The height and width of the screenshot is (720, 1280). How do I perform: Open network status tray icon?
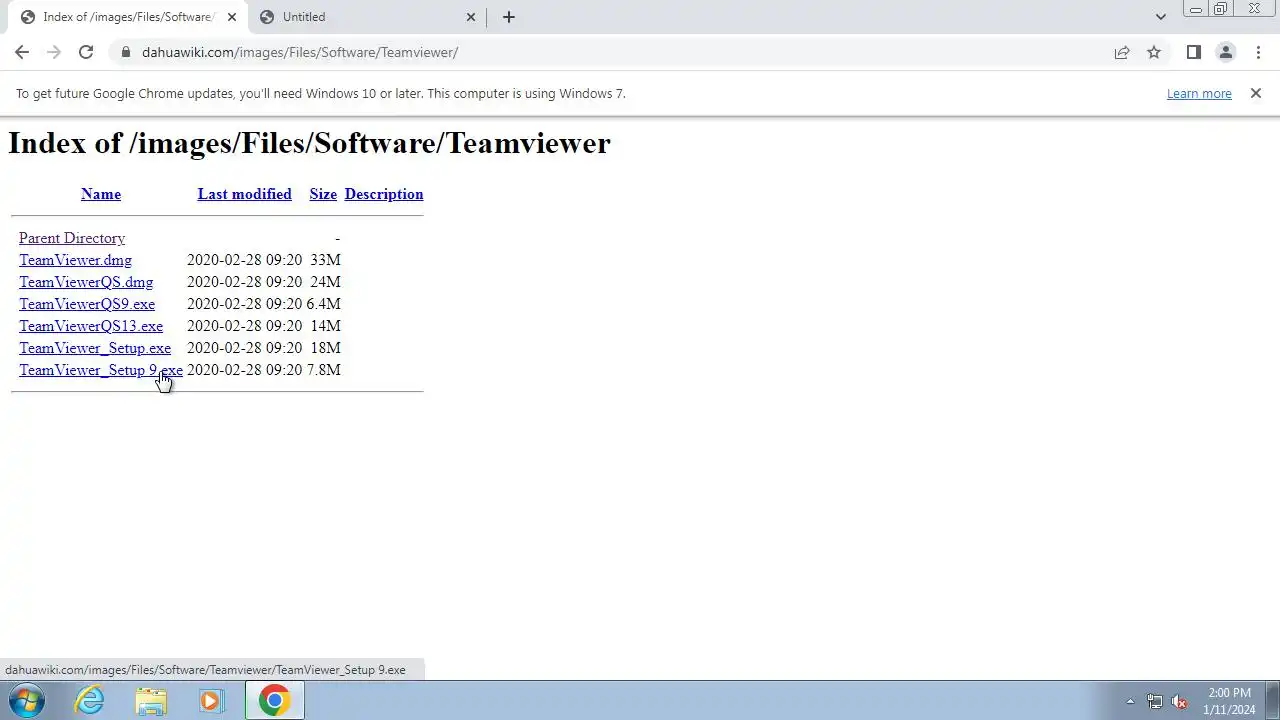(1155, 701)
